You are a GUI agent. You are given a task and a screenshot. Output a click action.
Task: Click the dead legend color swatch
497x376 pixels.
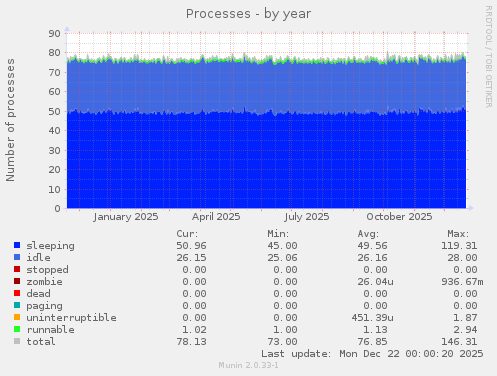(17, 293)
